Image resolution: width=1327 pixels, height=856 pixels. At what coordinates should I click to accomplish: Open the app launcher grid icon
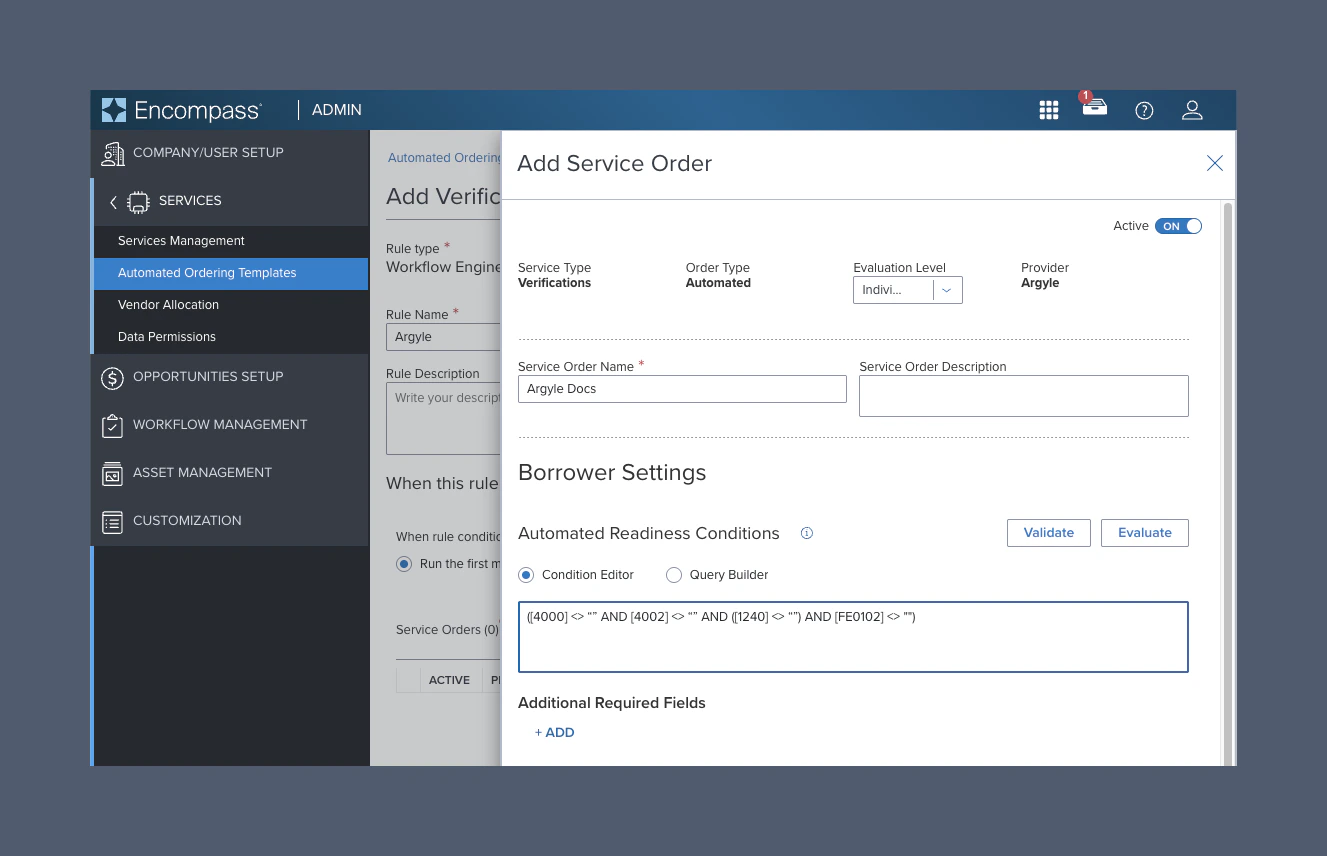(x=1048, y=110)
